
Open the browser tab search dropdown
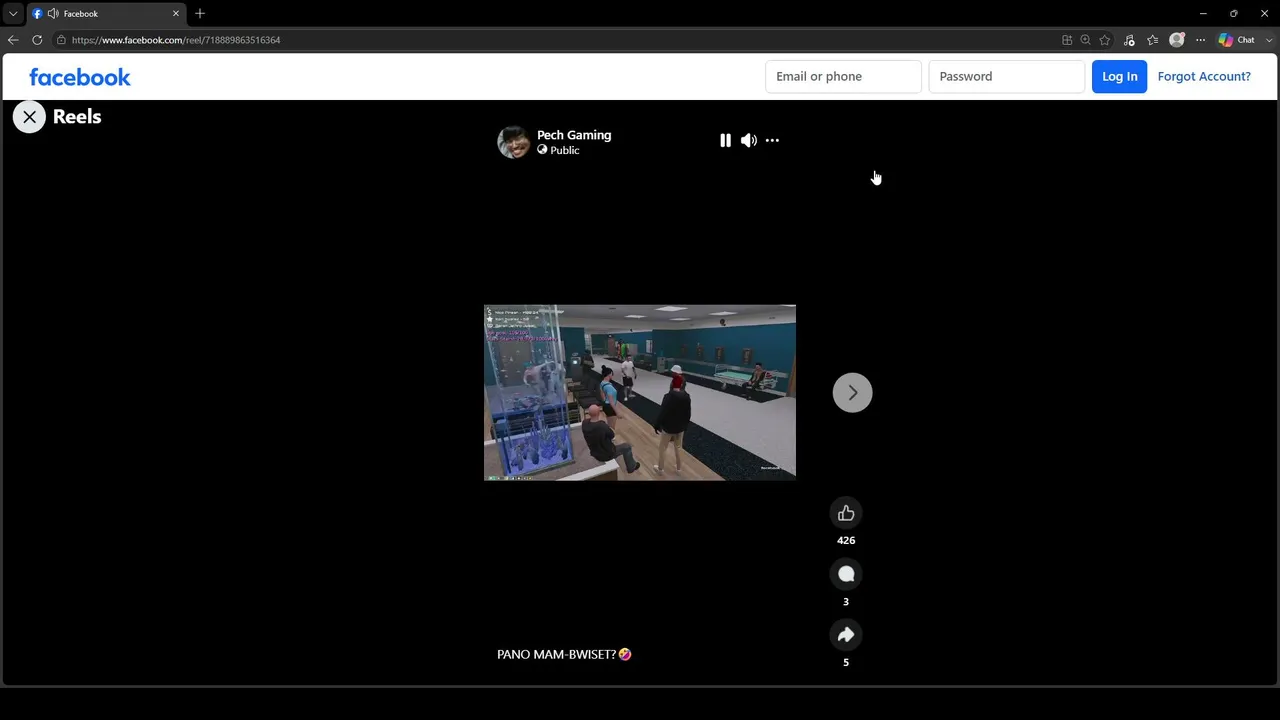click(13, 13)
